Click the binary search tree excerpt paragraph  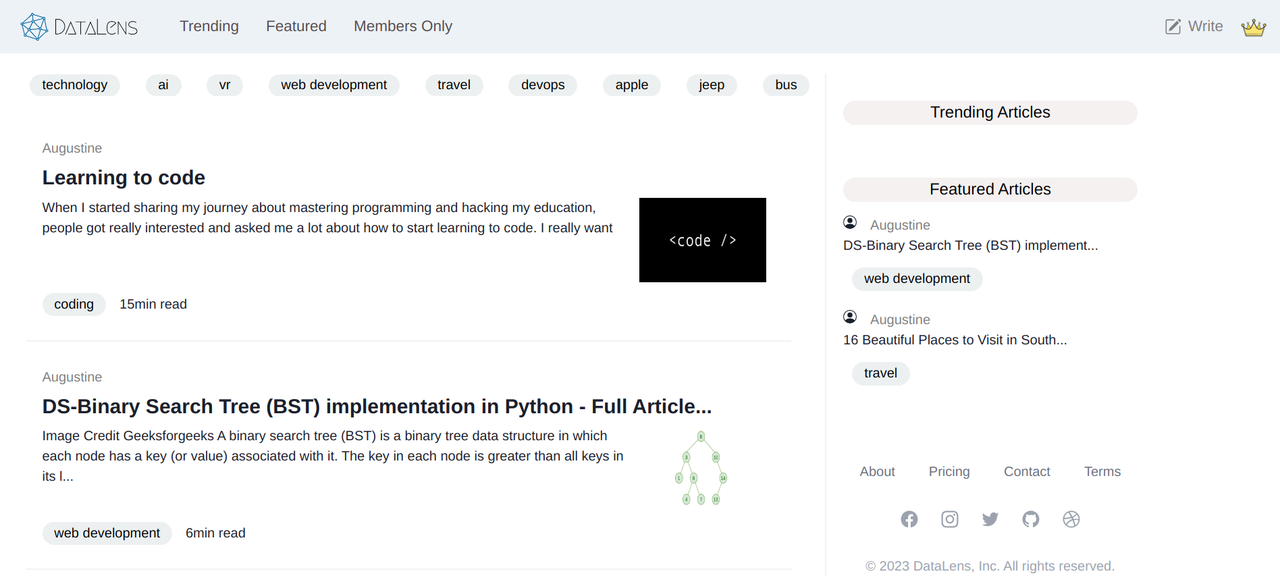333,456
